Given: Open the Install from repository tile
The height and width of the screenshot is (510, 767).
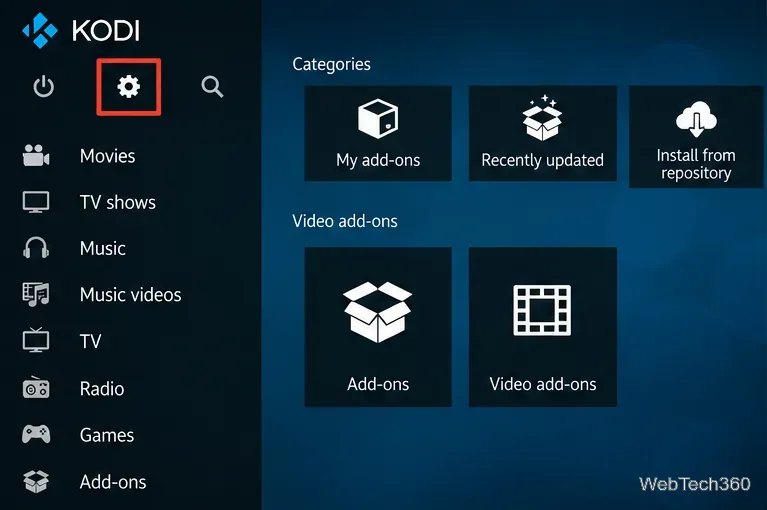Looking at the screenshot, I should (x=696, y=137).
